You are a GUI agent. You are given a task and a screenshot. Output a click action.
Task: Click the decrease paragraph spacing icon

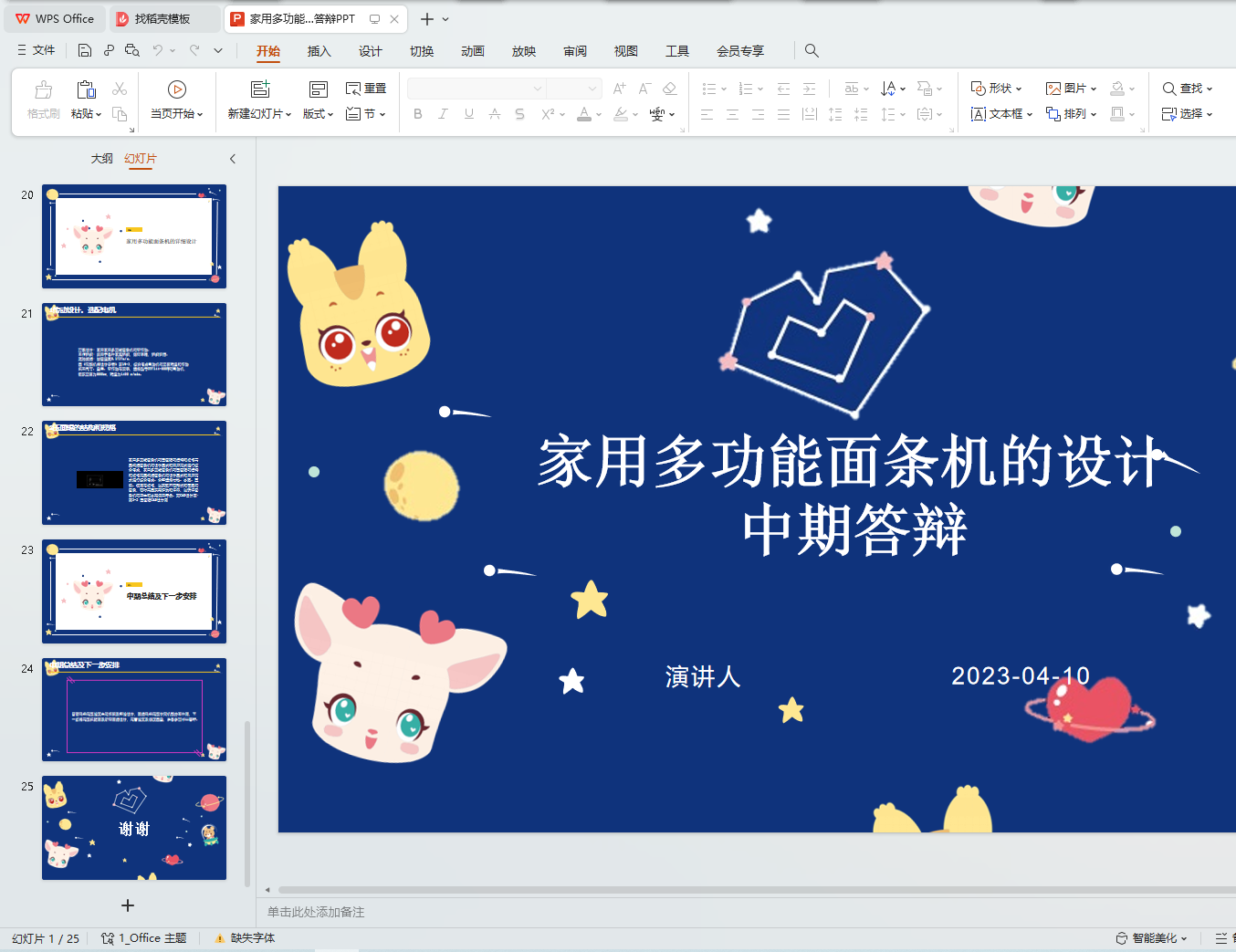coord(861,114)
